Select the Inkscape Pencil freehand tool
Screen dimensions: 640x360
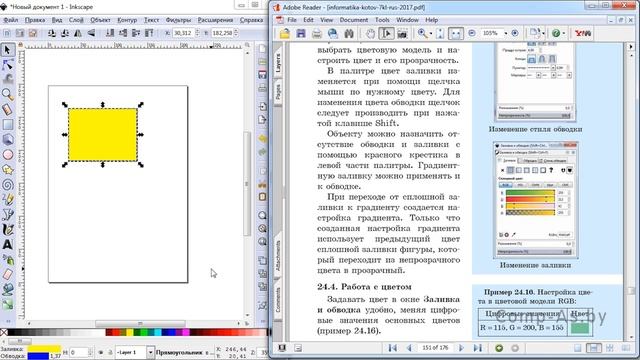click(7, 200)
